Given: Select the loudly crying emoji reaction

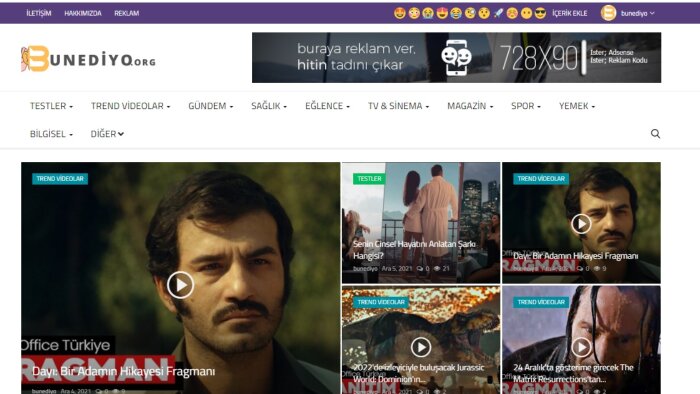Looking at the screenshot, I should point(428,13).
